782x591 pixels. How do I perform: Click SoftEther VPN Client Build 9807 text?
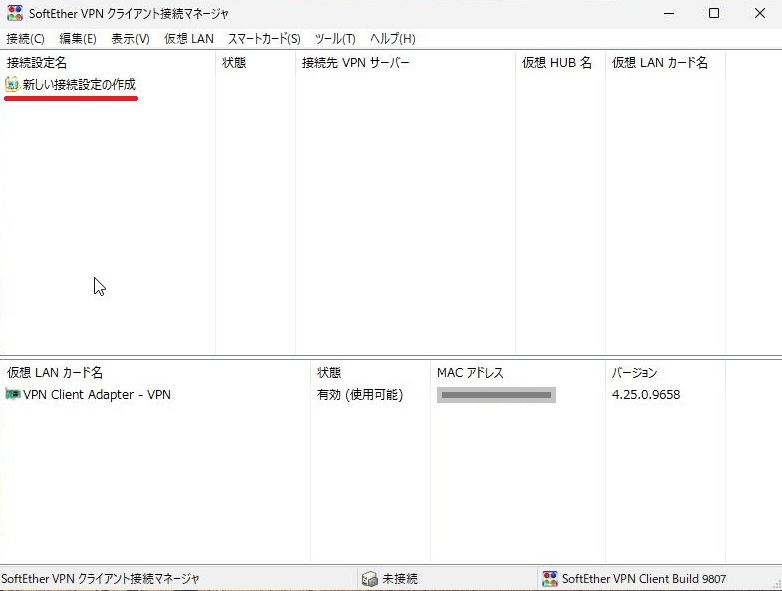click(644, 579)
